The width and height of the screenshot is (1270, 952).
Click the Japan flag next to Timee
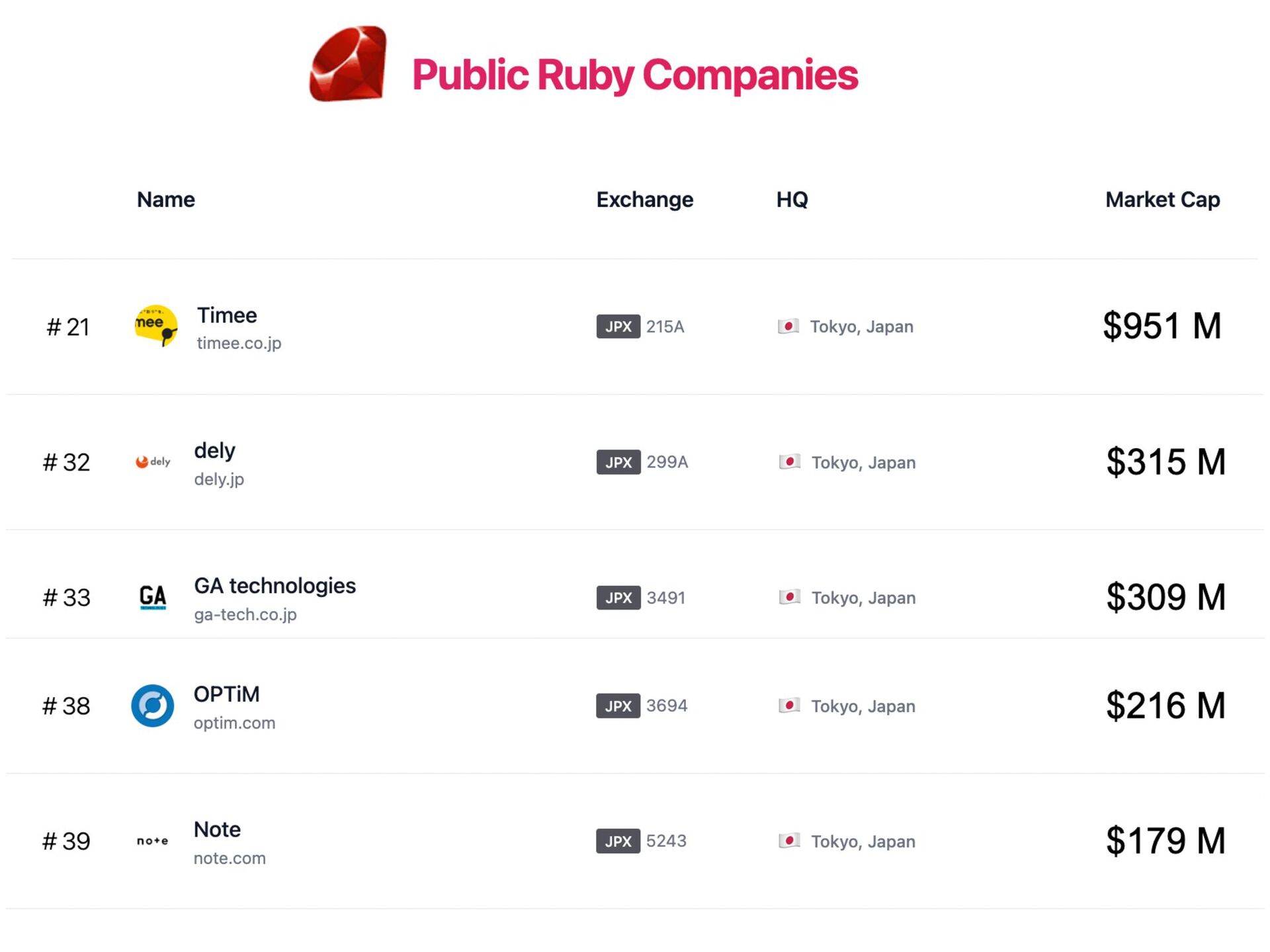[788, 326]
